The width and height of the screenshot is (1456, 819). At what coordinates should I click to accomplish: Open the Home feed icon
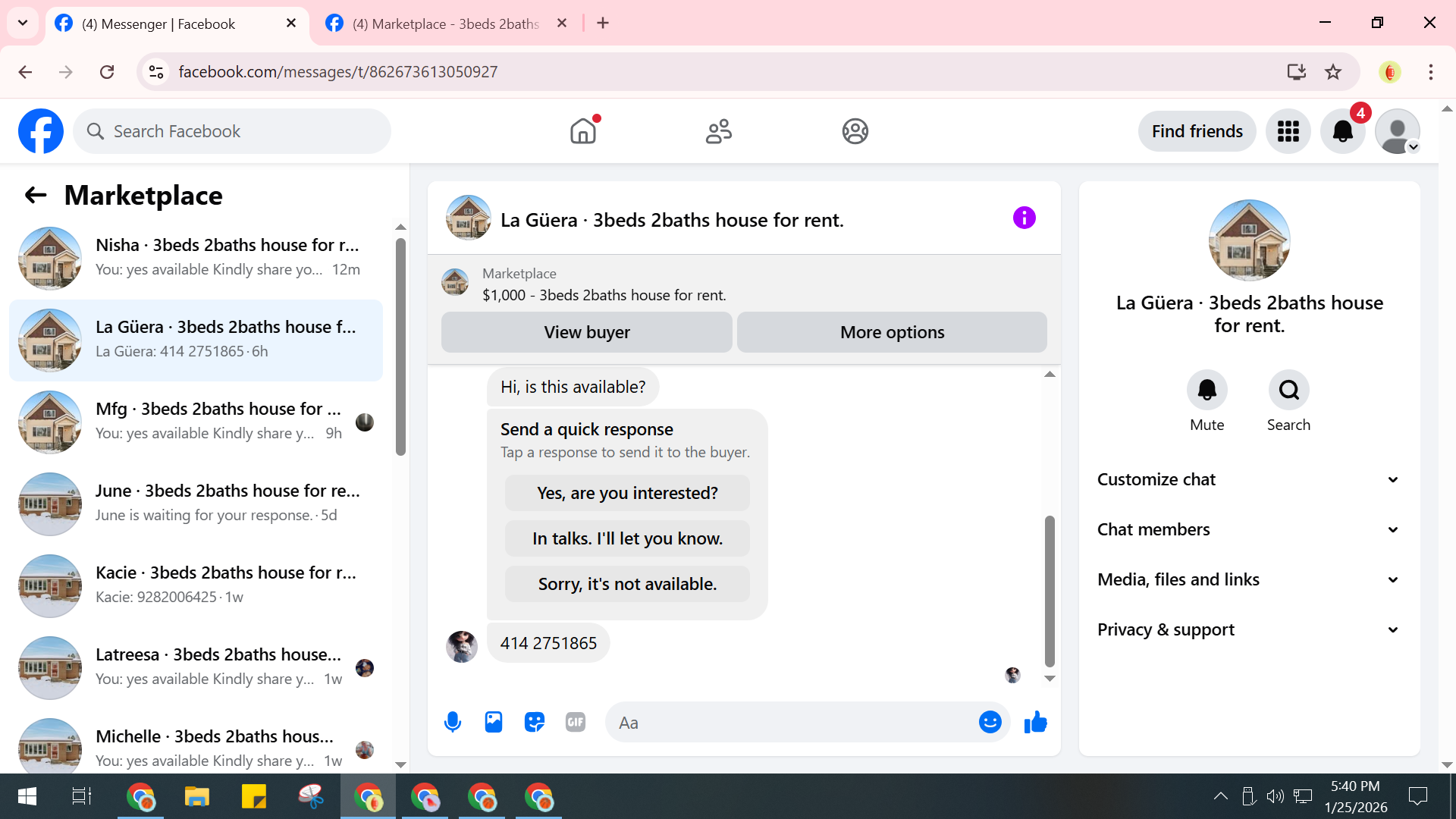coord(583,131)
